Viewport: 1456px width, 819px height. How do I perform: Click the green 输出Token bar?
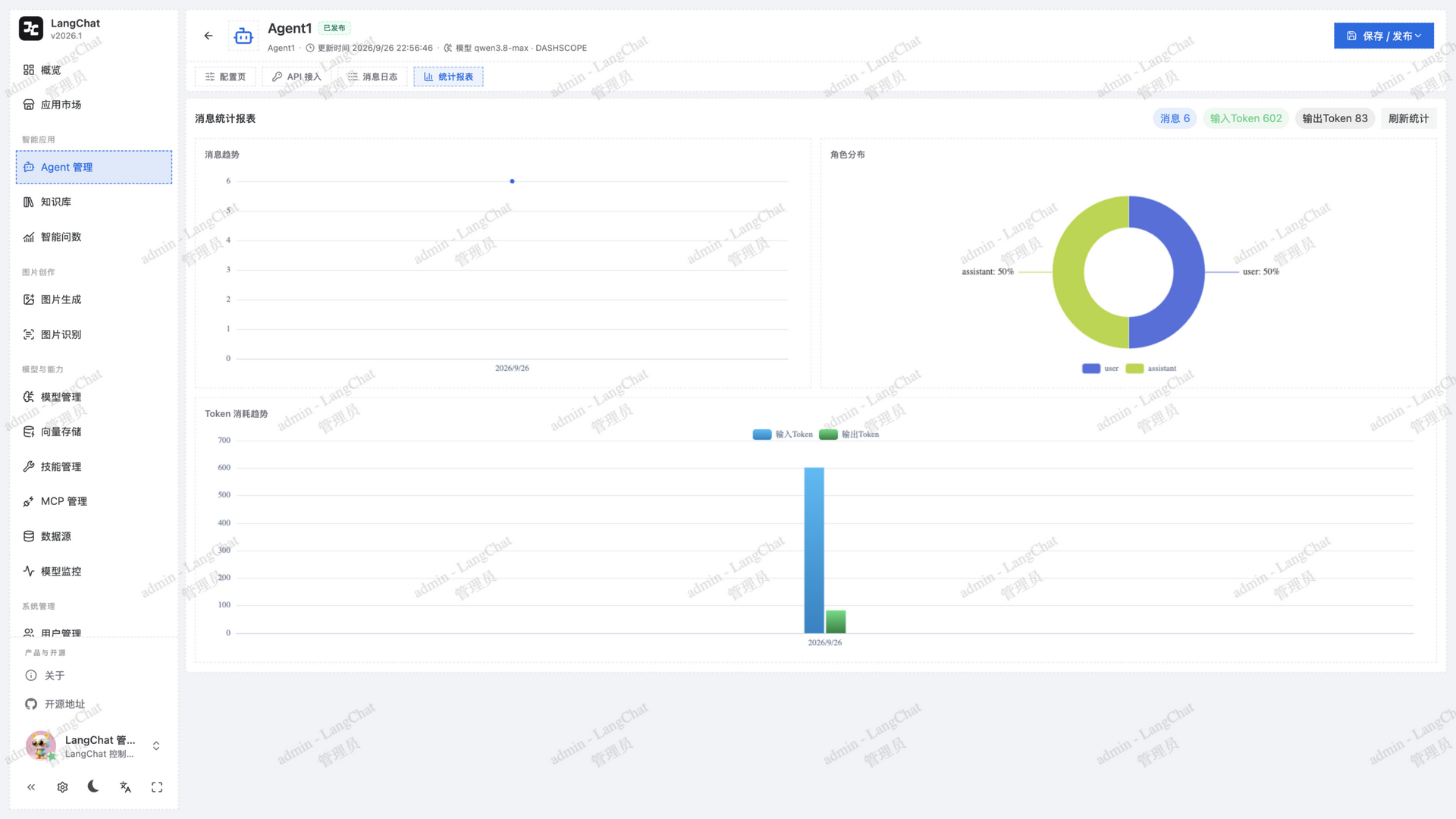pos(836,622)
